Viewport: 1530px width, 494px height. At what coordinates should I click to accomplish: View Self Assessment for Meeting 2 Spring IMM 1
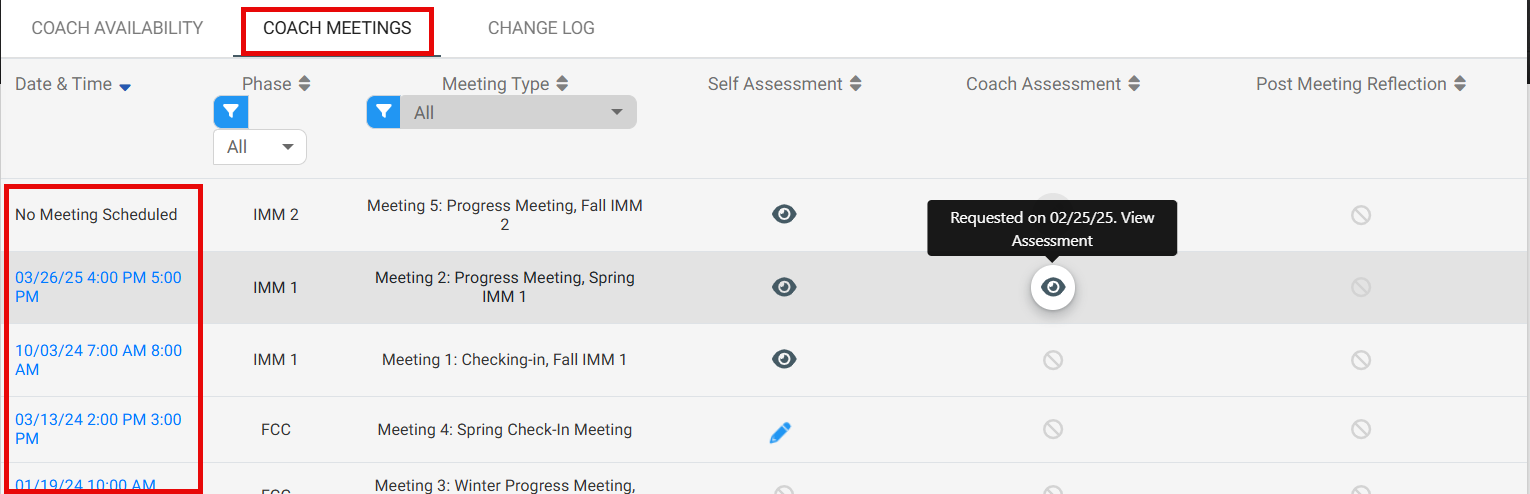tap(784, 287)
